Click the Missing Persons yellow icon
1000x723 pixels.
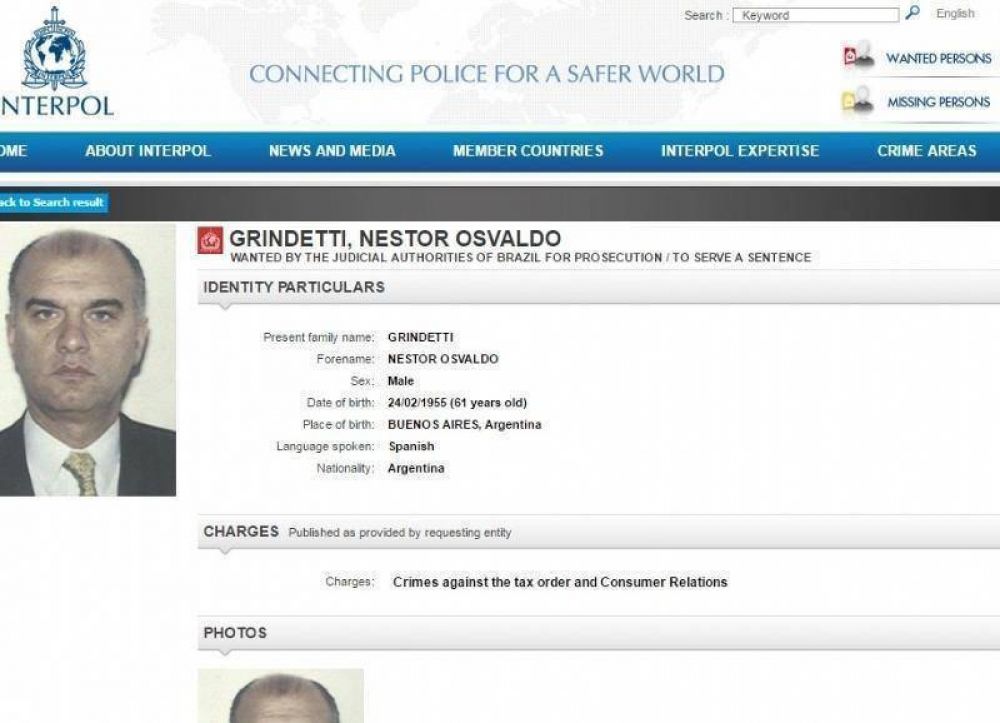(858, 101)
